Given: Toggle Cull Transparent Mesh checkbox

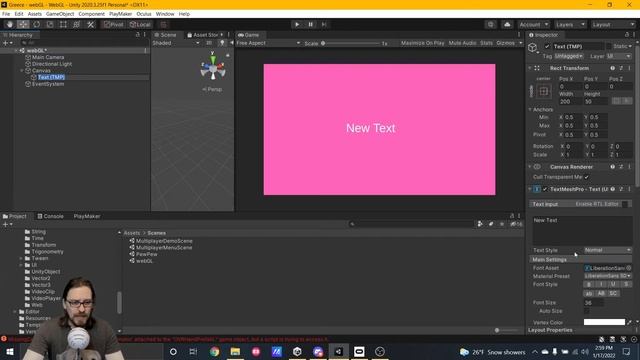Looking at the screenshot, I should [587, 177].
